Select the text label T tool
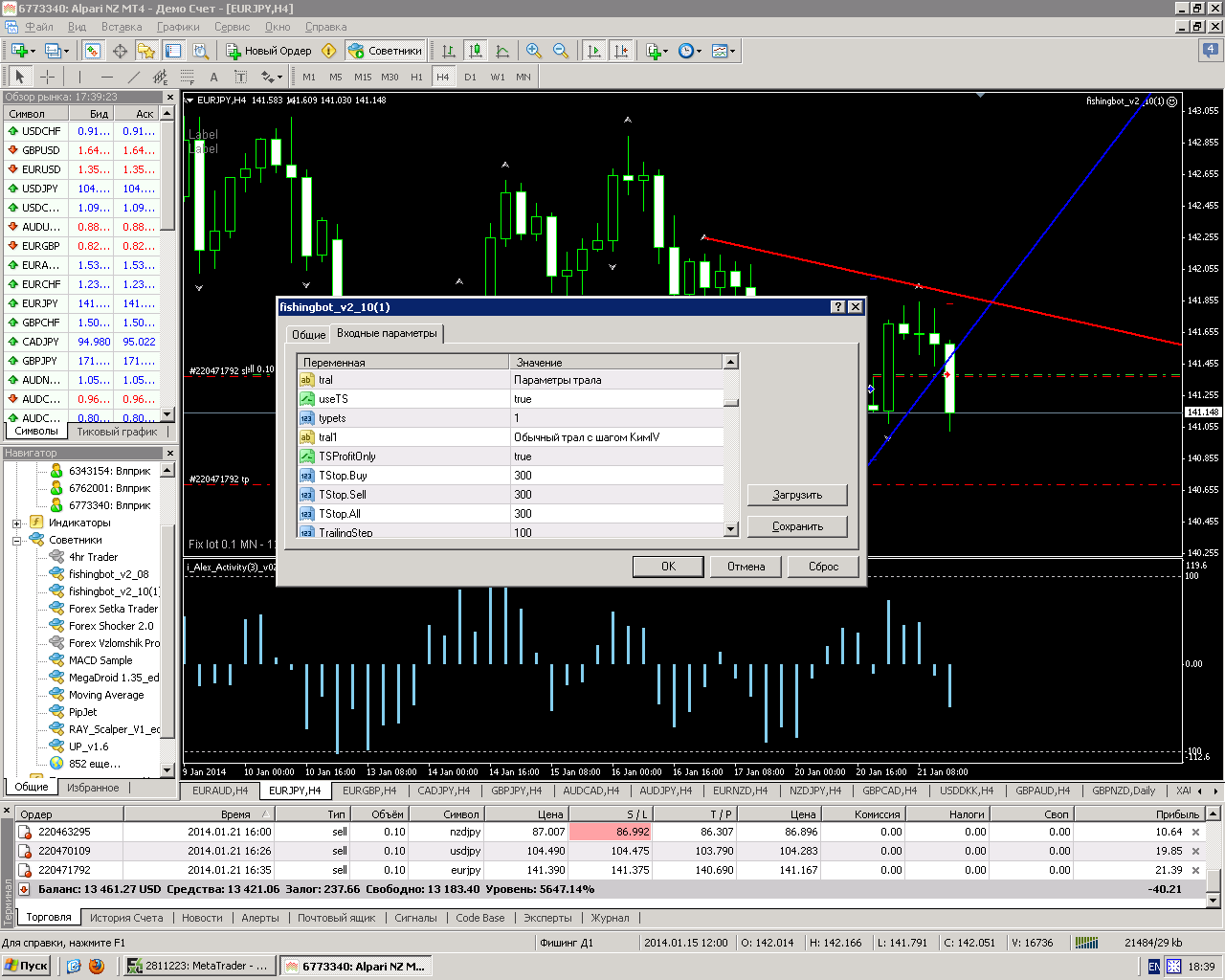This screenshot has height=980, width=1225. tap(240, 77)
